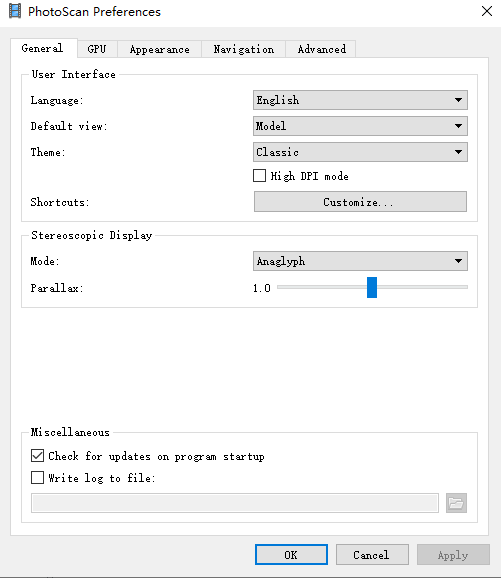The height and width of the screenshot is (578, 501).
Task: Expand the Default view combo box
Action: pos(360,126)
